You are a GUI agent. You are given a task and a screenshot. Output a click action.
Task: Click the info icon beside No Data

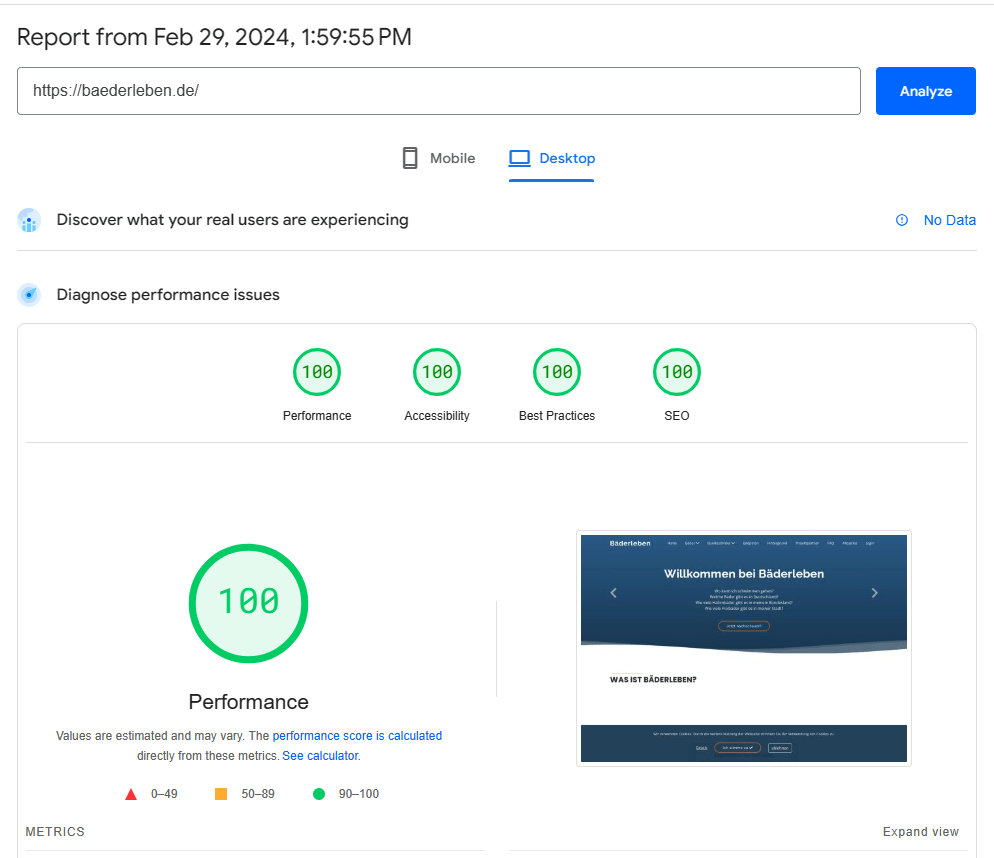pyautogui.click(x=902, y=220)
